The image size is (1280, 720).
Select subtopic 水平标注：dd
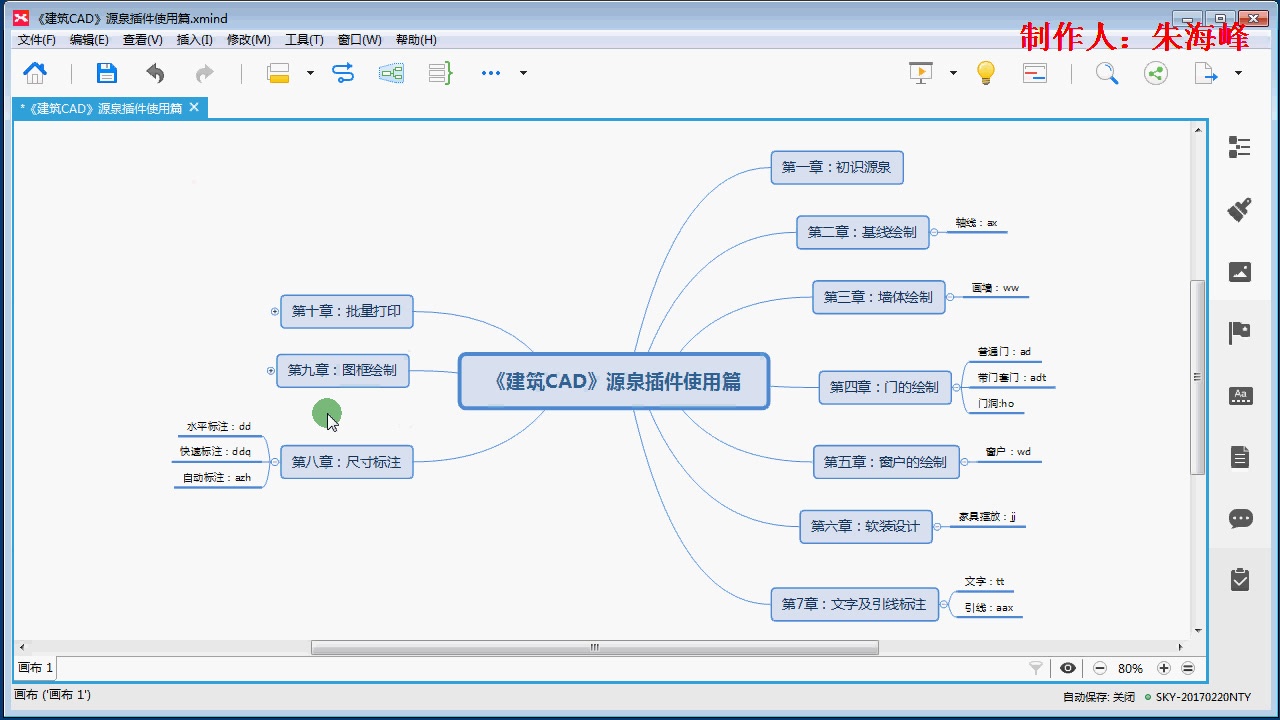point(218,427)
